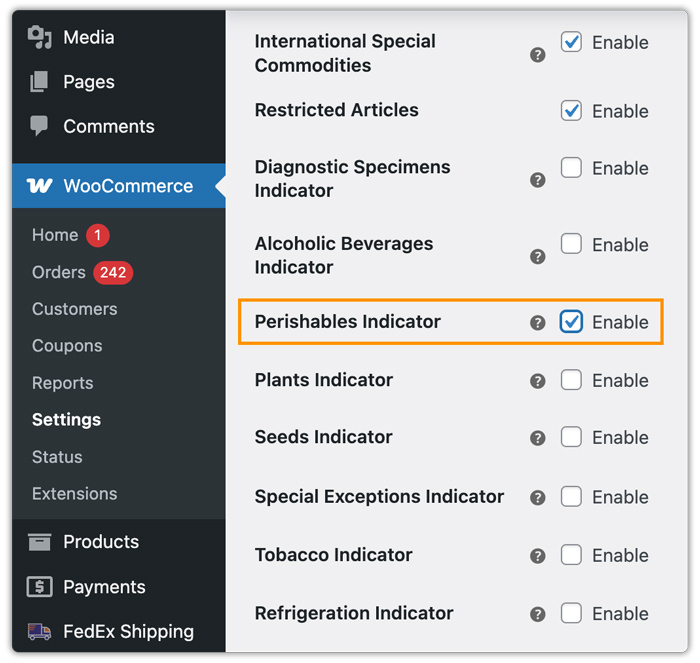
Task: Open help tip for Alcoholic Beverages Indicator
Action: [x=538, y=257]
